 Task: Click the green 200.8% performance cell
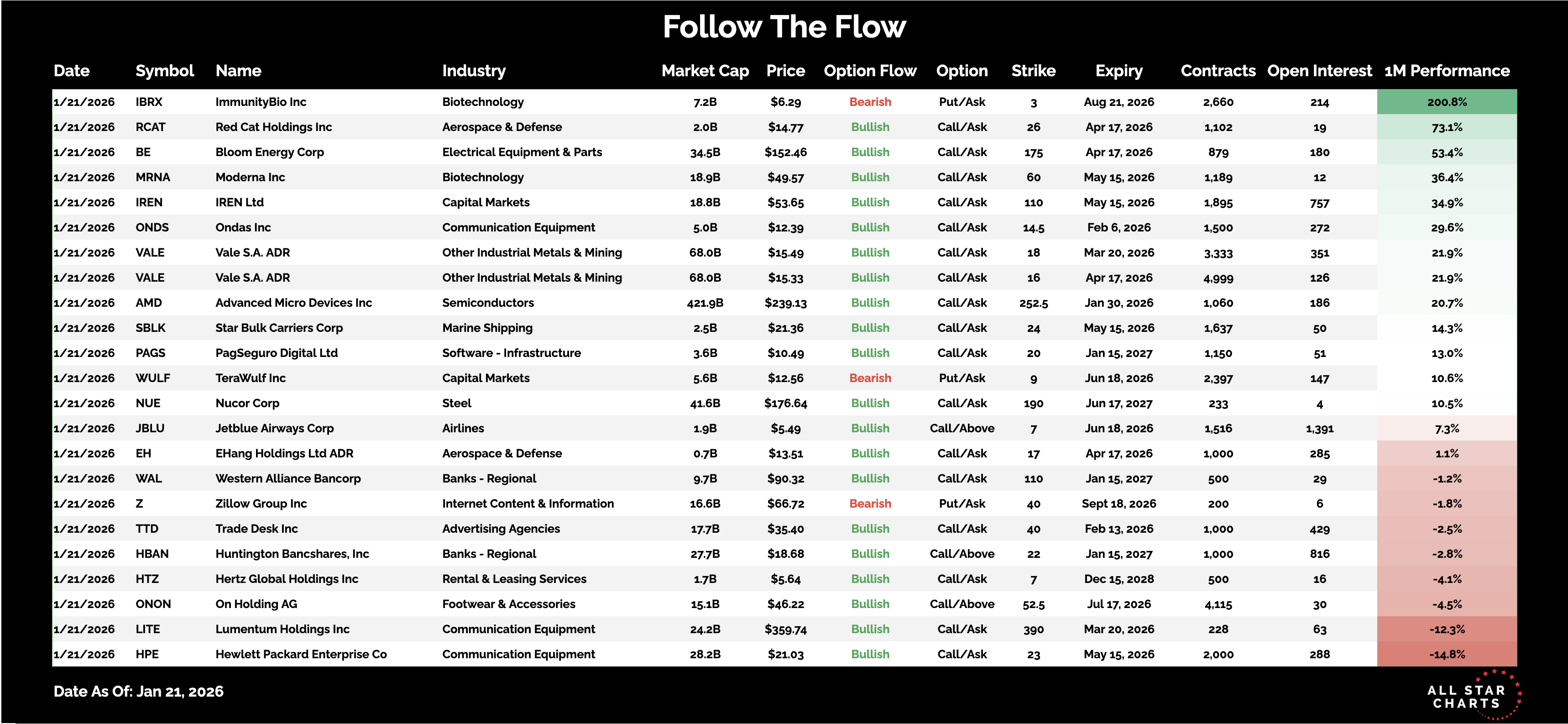tap(1447, 102)
